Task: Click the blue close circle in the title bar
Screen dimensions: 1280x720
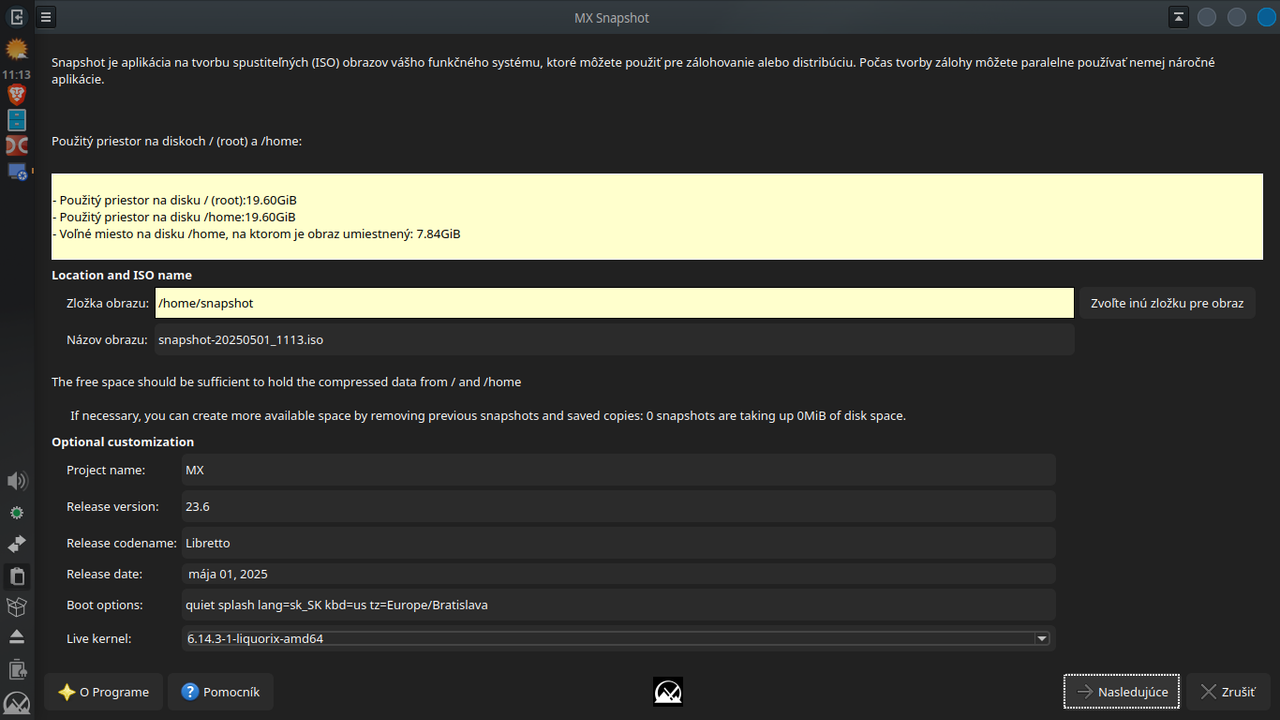Action: point(1265,17)
